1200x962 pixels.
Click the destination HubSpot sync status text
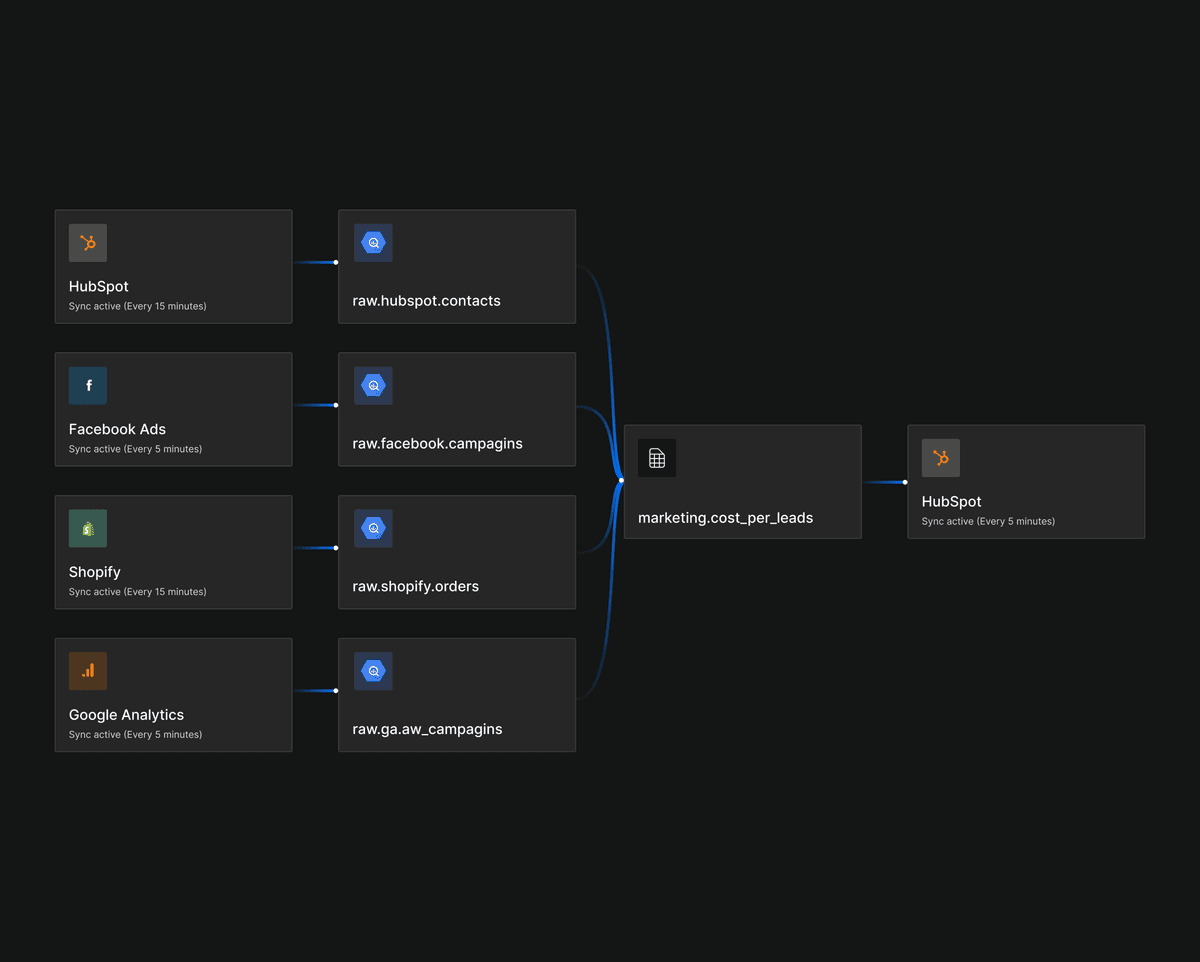(x=988, y=521)
